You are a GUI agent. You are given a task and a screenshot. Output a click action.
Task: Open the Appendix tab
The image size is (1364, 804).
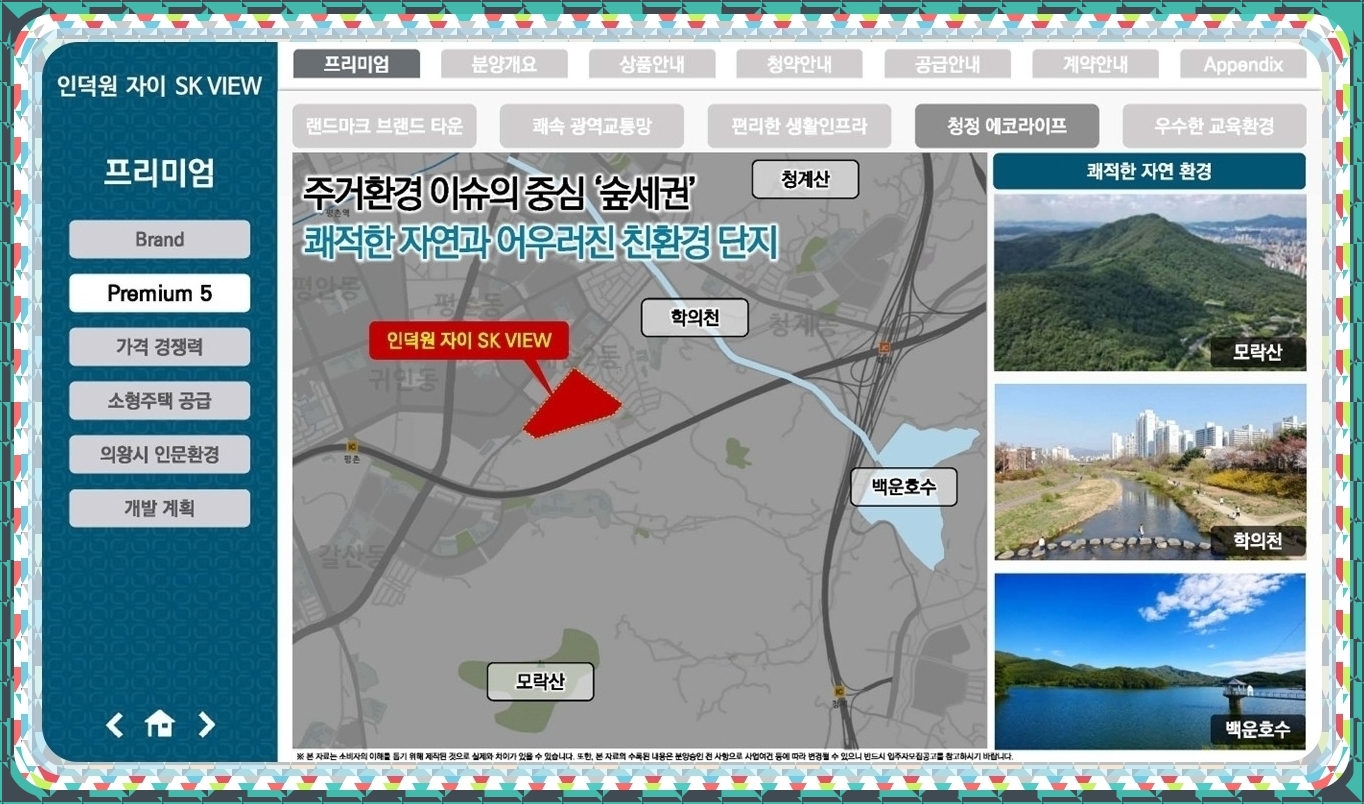1243,64
